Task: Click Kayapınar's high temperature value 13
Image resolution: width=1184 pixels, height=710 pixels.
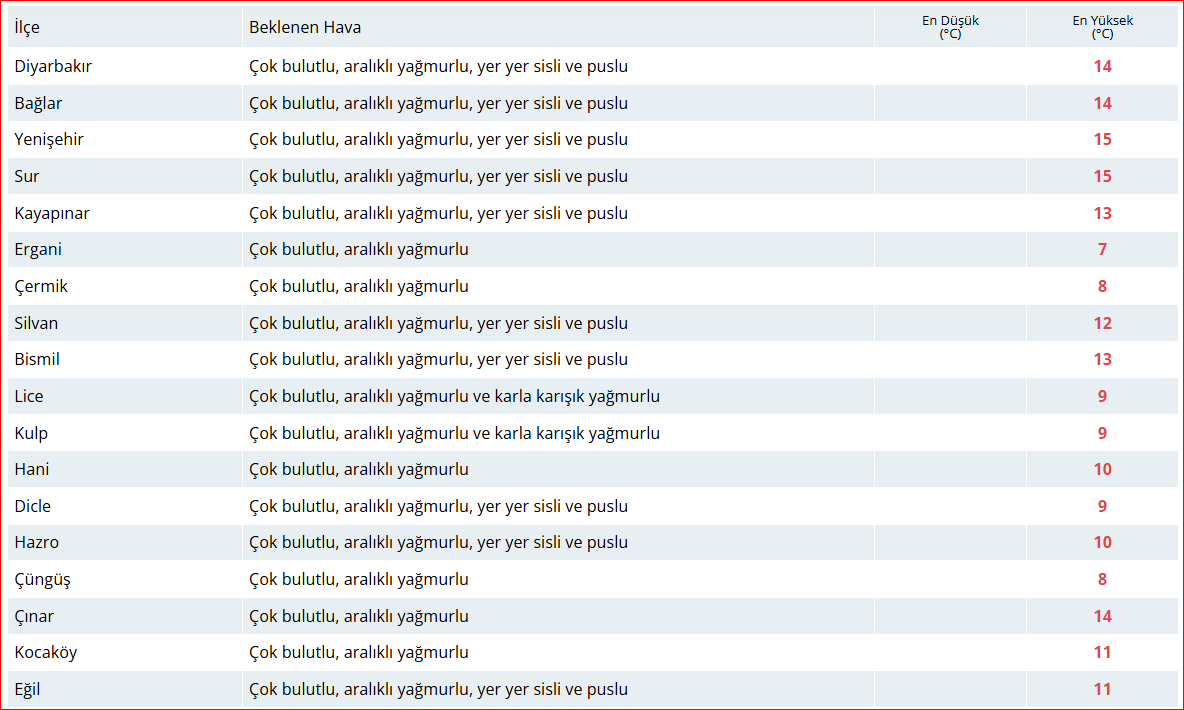Action: coord(1102,214)
